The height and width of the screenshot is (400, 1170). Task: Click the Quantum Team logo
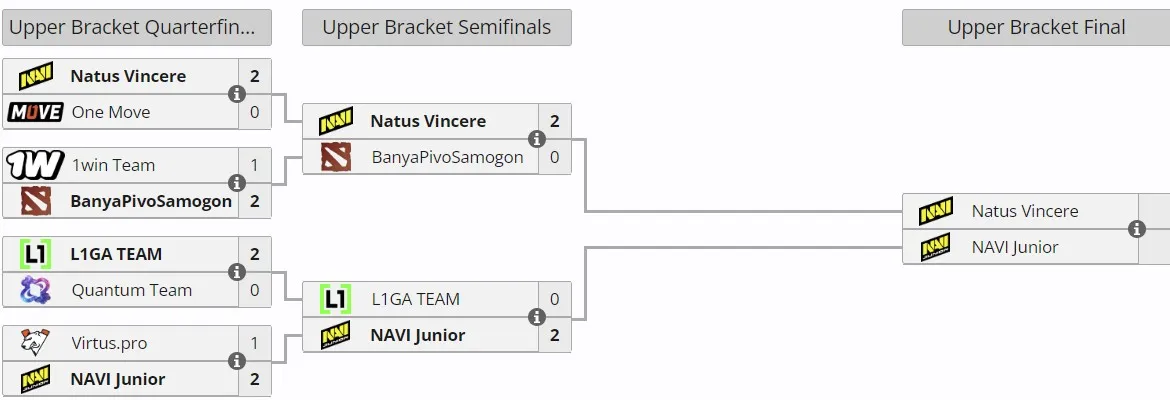(35, 290)
